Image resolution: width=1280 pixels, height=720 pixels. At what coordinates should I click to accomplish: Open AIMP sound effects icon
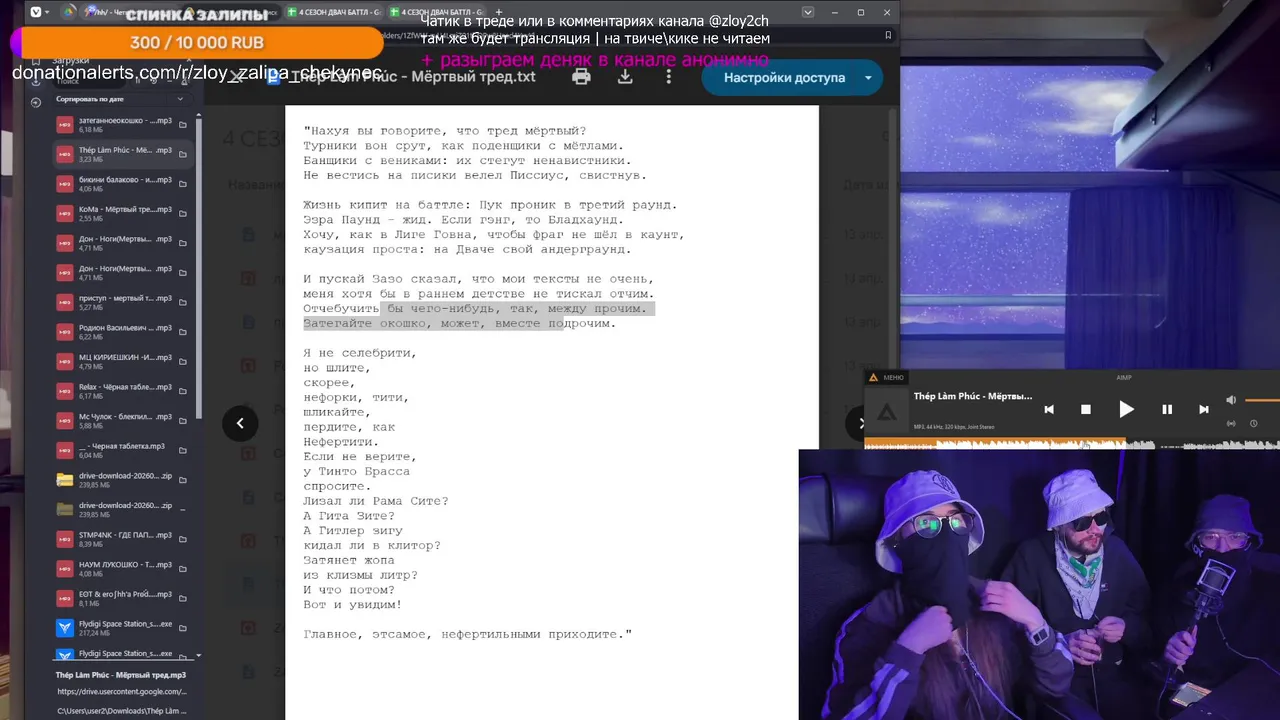coord(1231,423)
